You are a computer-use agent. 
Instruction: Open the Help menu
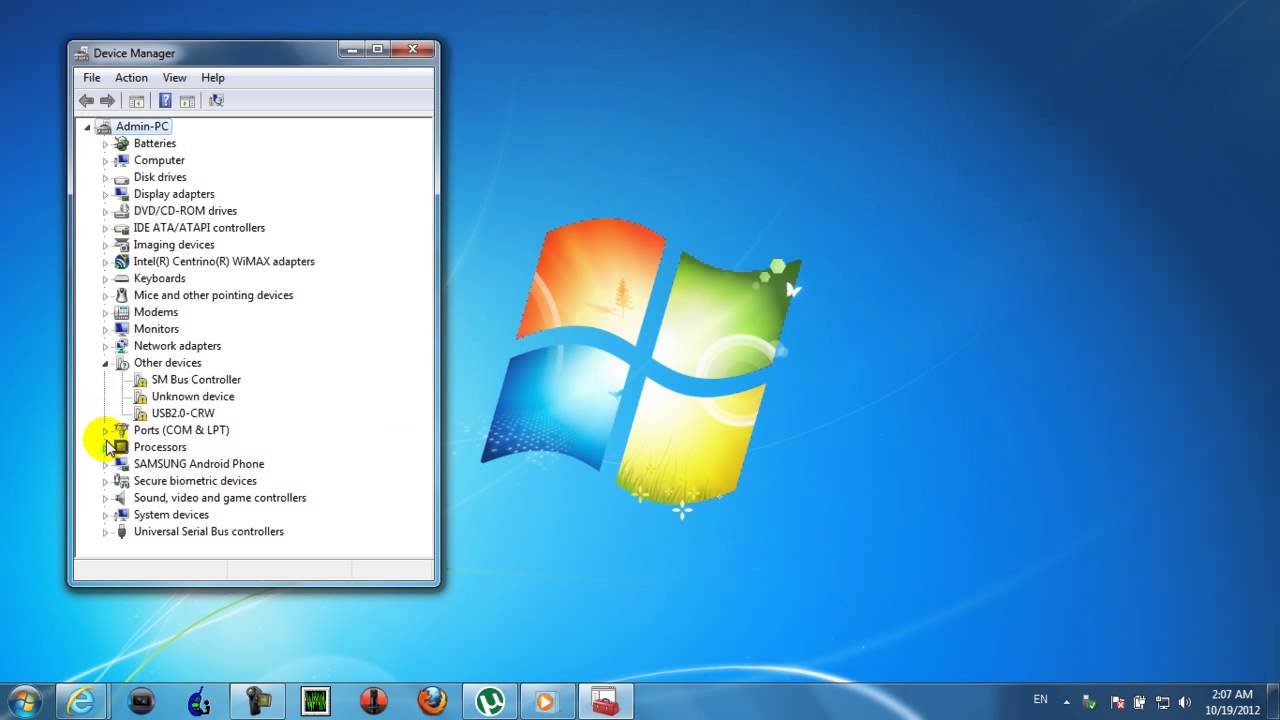click(213, 77)
